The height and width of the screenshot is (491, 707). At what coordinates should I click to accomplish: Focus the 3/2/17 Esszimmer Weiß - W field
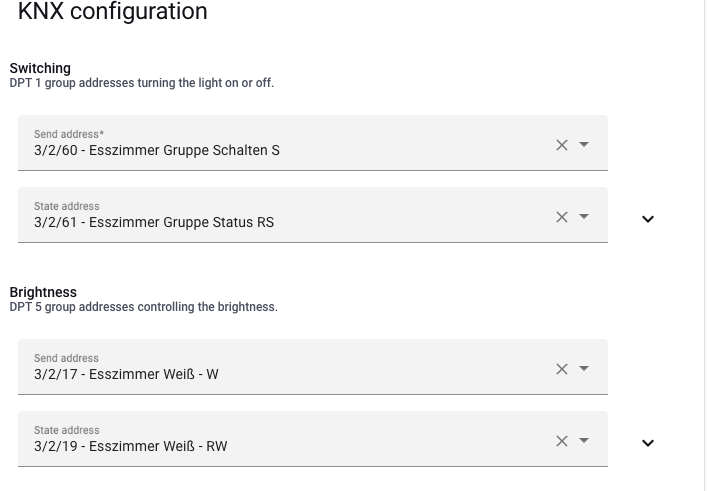[x=126, y=375]
